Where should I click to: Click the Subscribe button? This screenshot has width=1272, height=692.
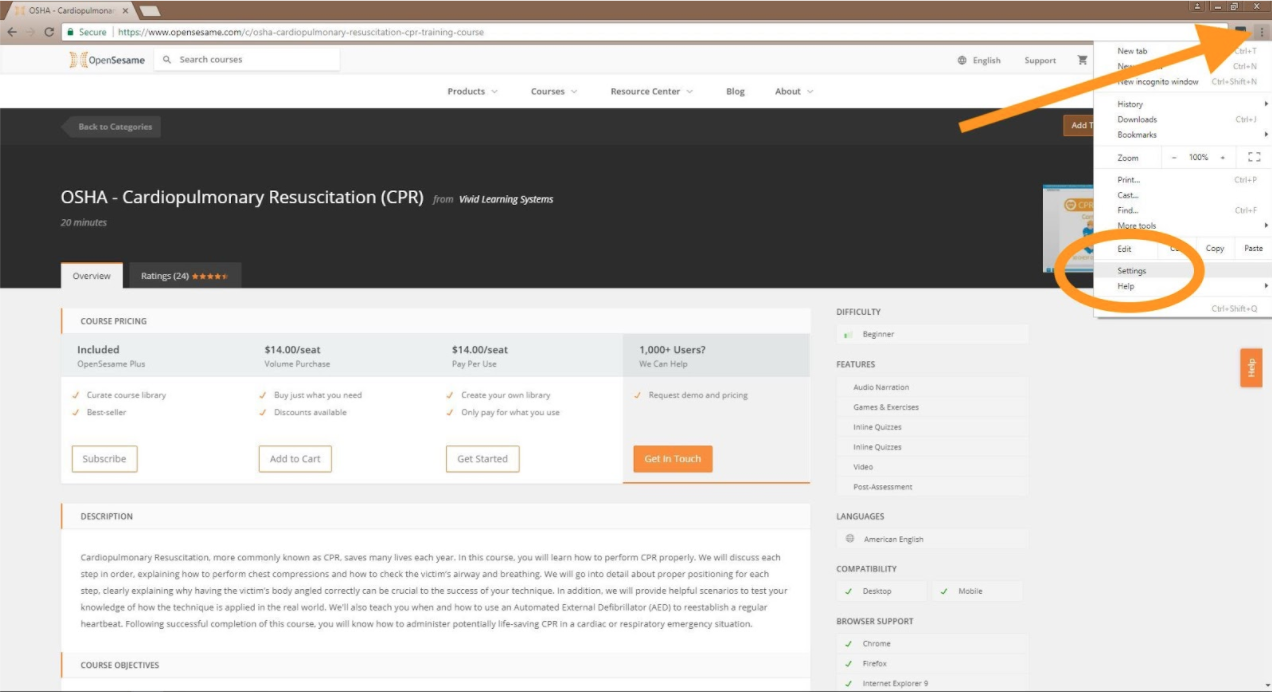104,459
